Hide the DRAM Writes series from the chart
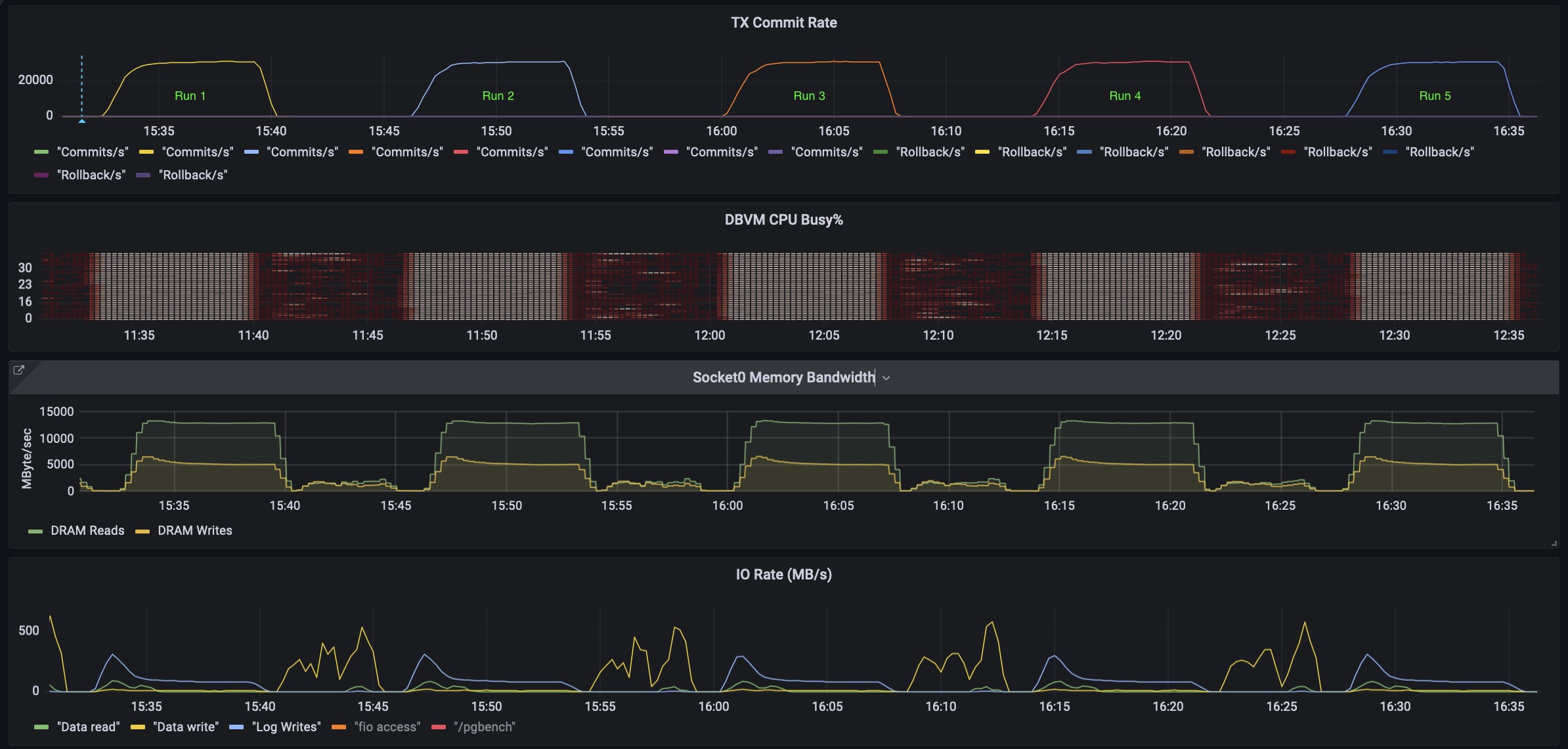Screen dimensions: 1568x749 194,530
